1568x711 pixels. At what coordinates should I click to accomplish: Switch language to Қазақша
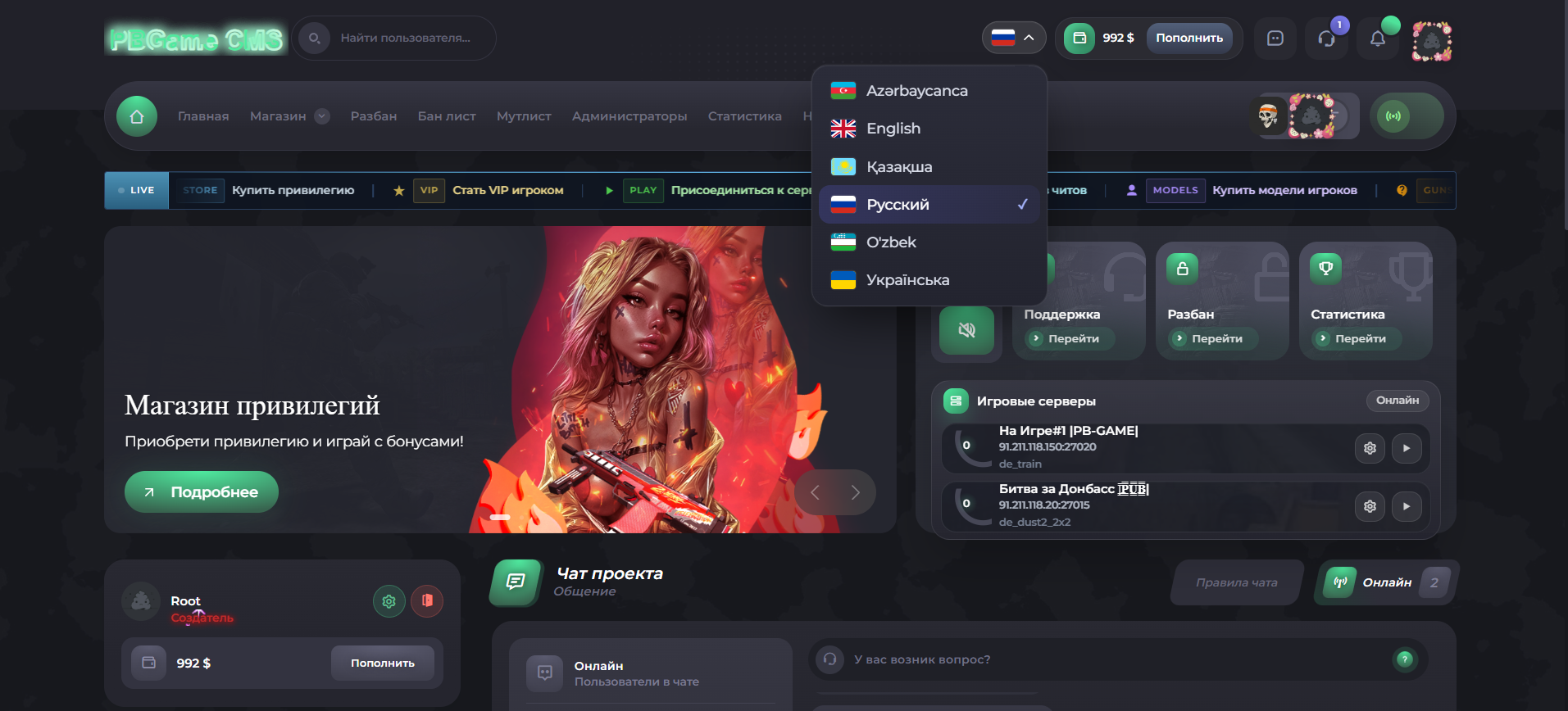929,167
